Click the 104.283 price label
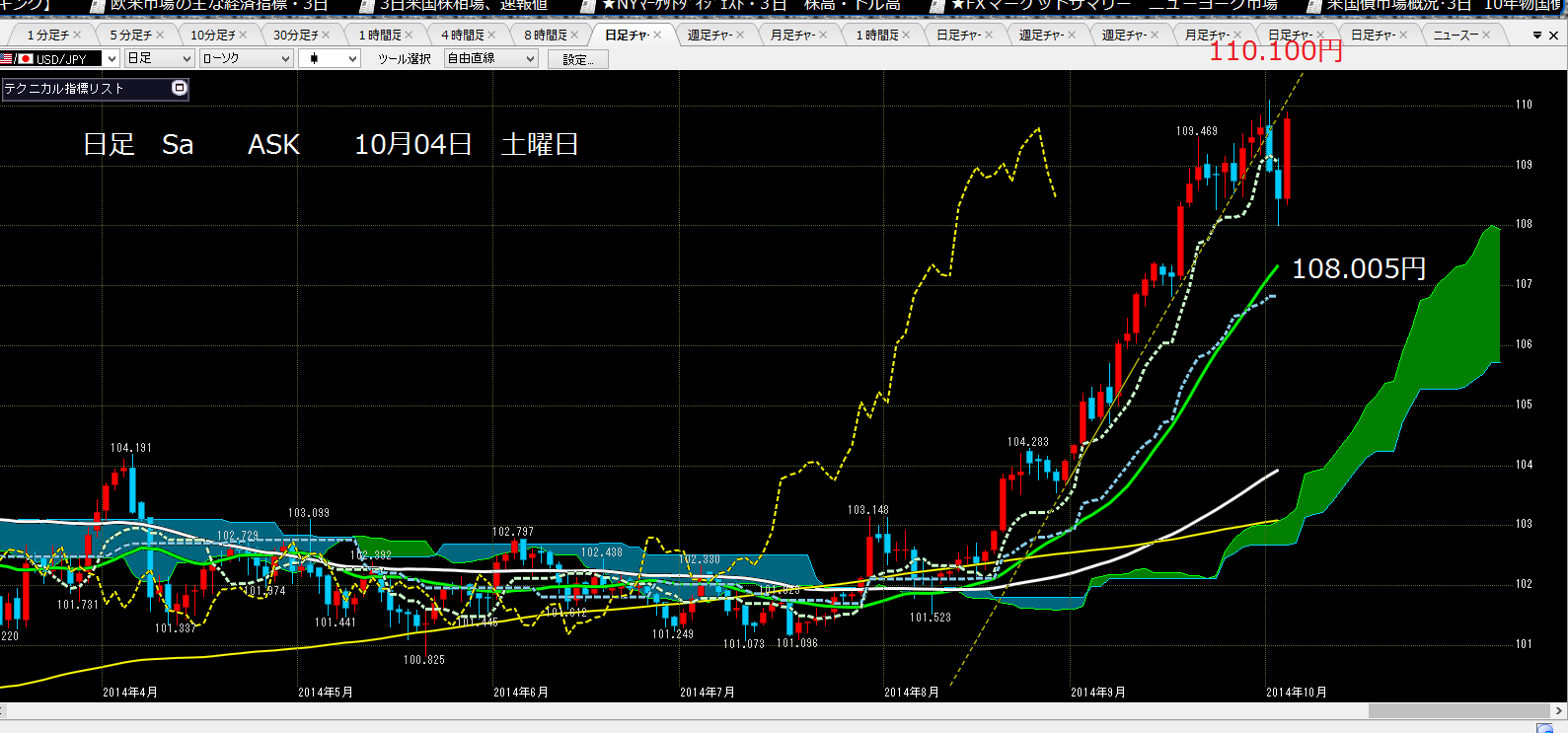Viewport: 1568px width, 733px height. (x=1028, y=442)
